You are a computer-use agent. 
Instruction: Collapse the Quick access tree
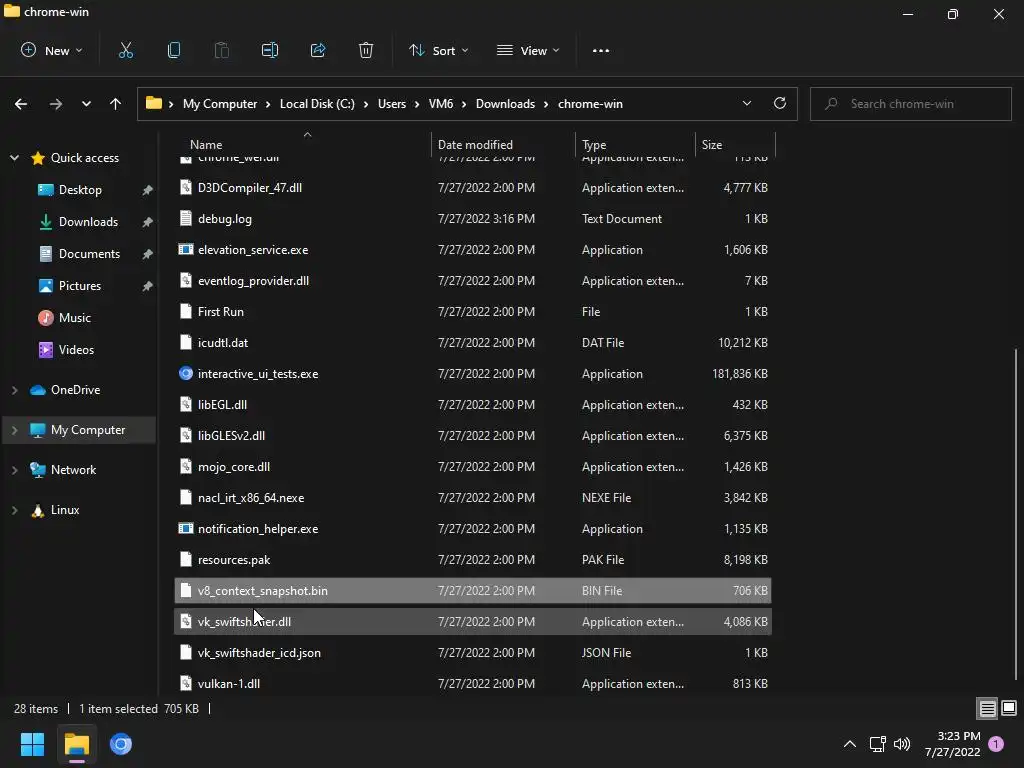[x=14, y=158]
